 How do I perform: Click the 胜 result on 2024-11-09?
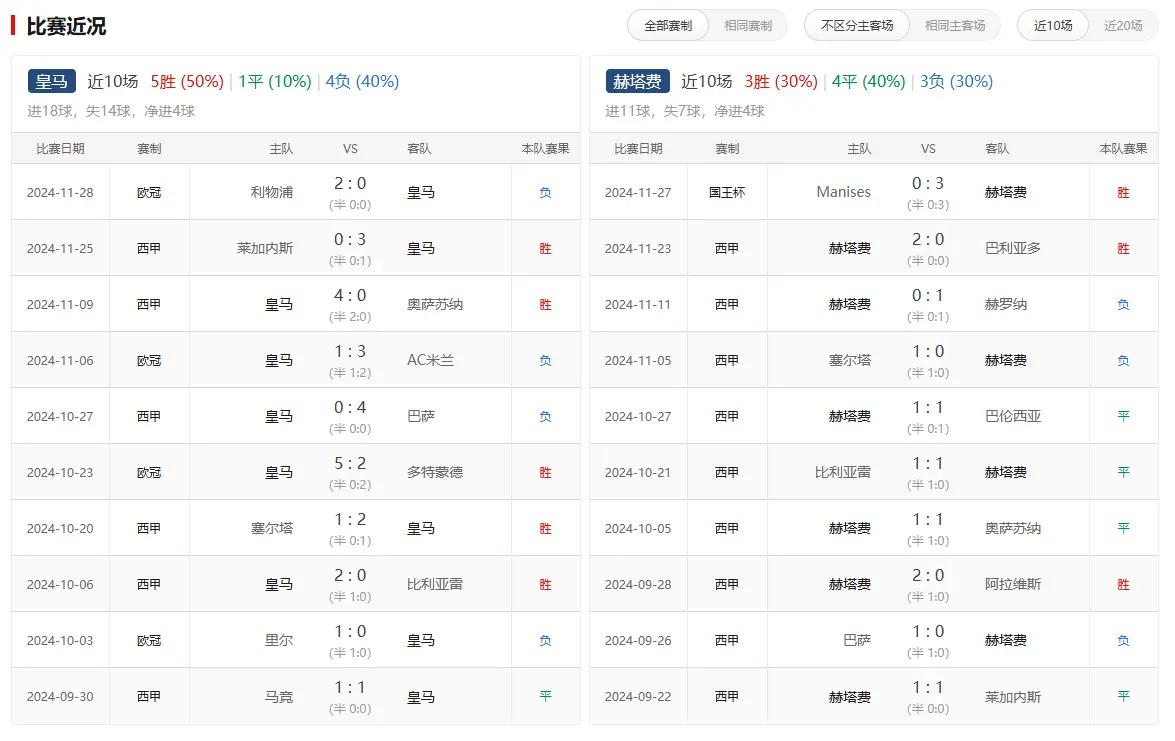(546, 304)
